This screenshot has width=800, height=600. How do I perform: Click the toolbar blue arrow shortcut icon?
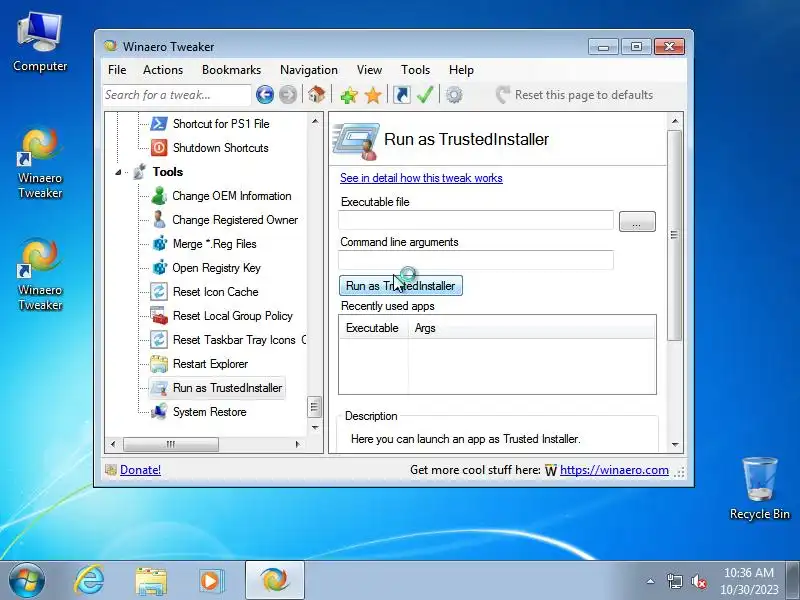pos(402,95)
